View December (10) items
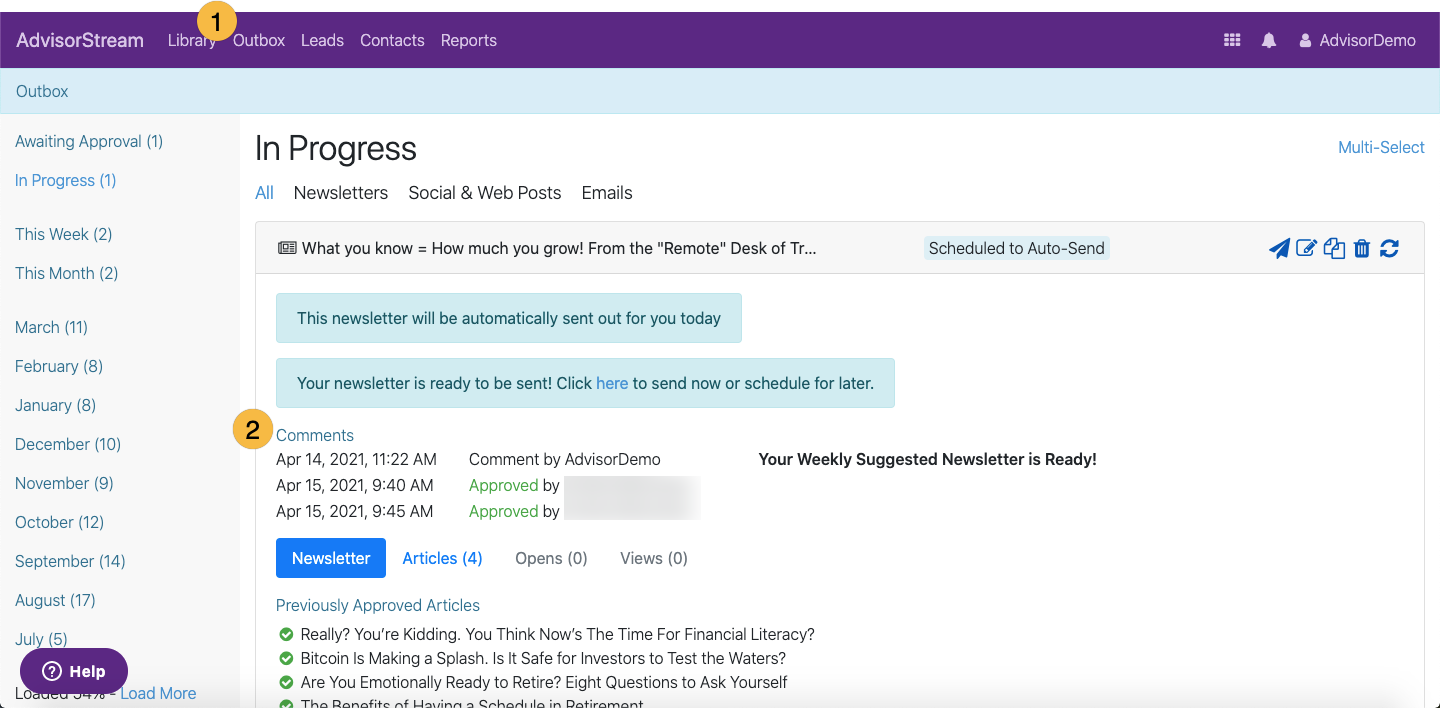 pos(68,444)
